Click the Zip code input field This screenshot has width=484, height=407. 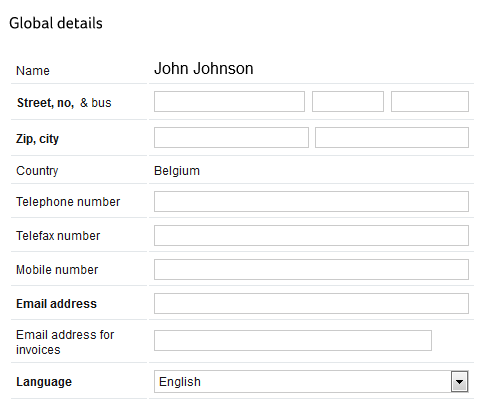point(231,137)
